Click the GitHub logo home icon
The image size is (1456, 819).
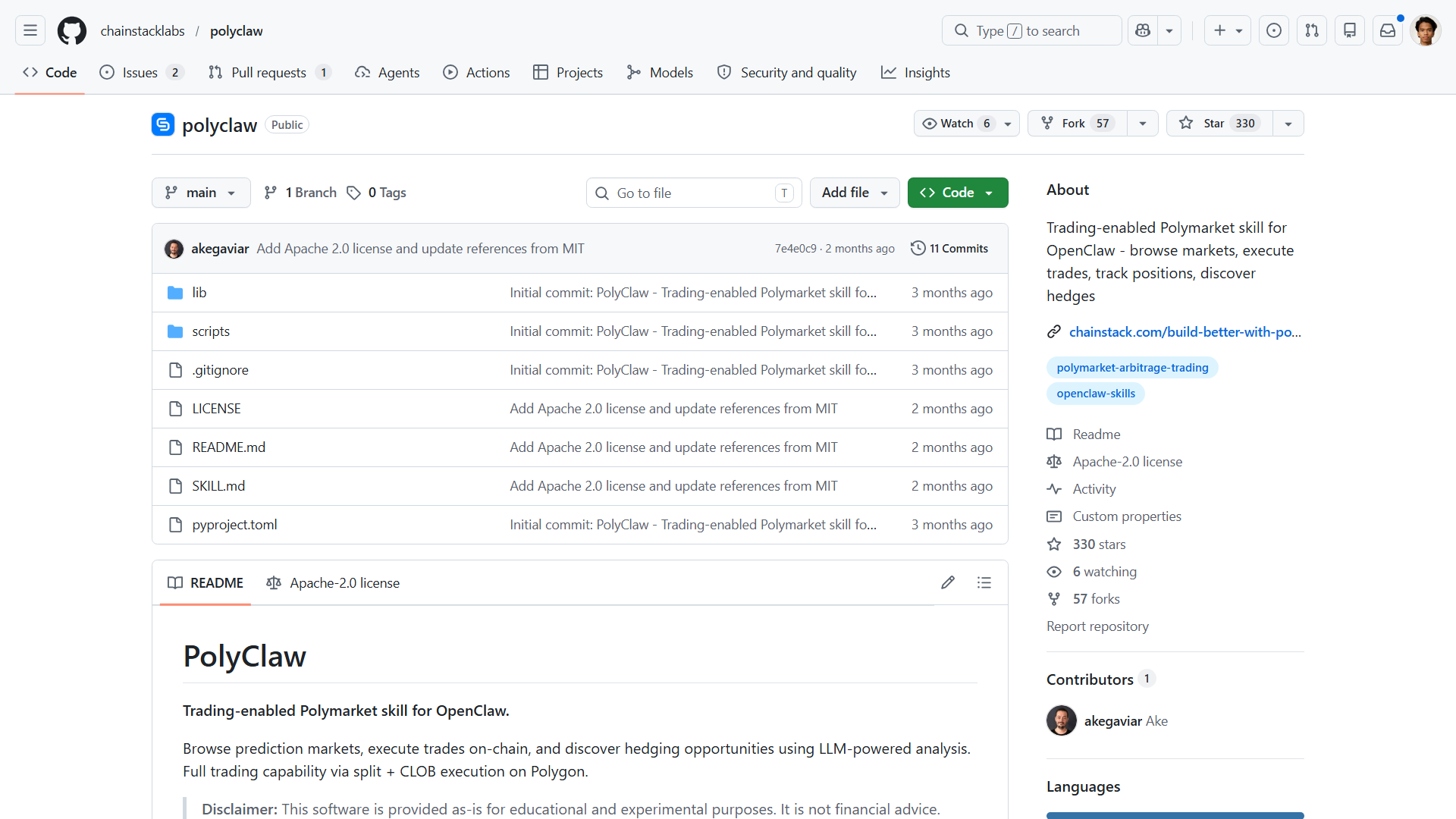point(72,30)
